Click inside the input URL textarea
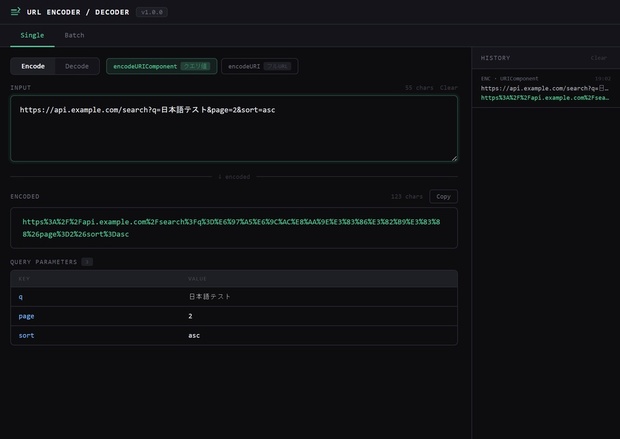Image resolution: width=620 pixels, height=439 pixels. point(234,128)
